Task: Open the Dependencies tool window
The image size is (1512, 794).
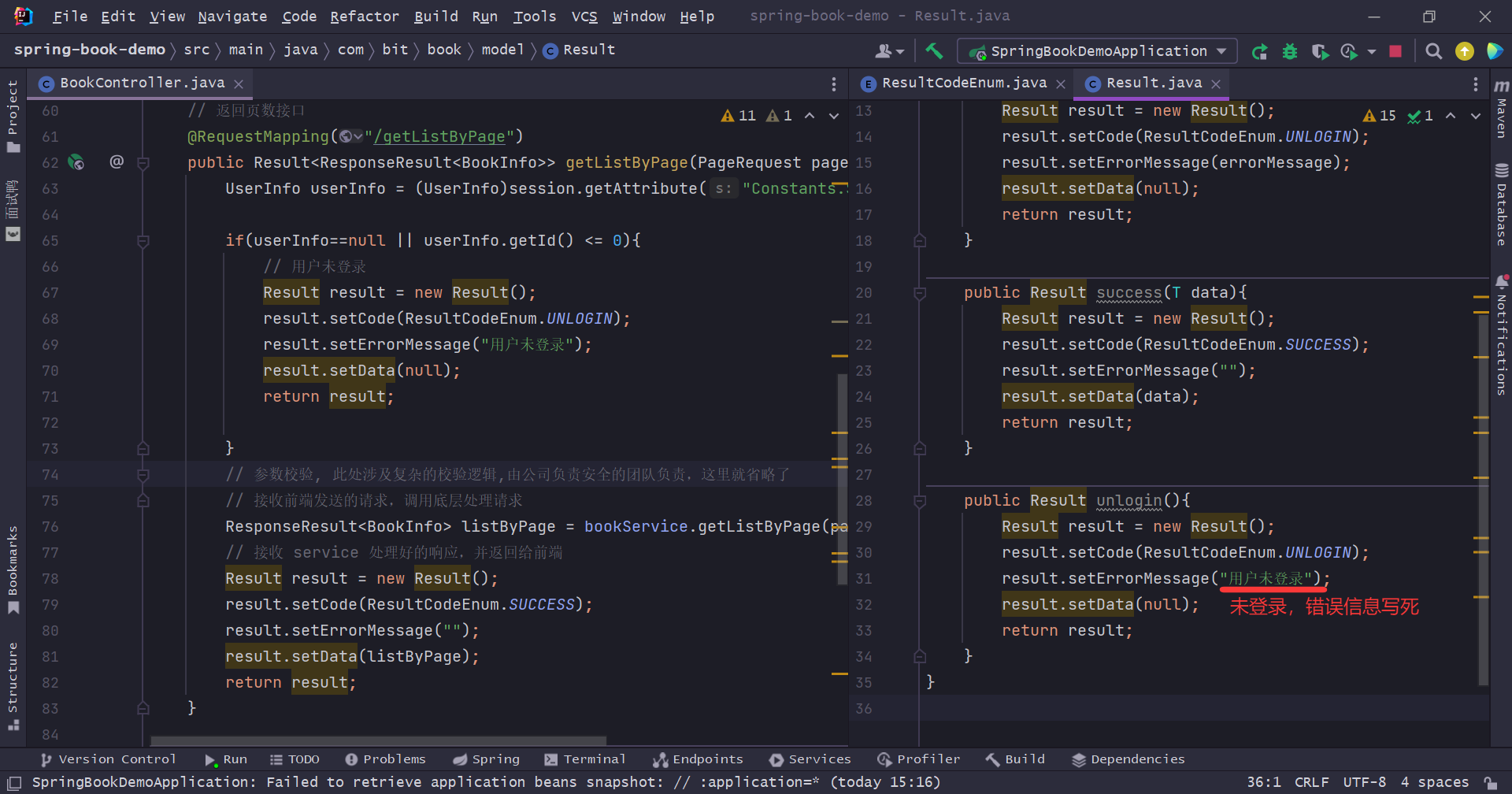Action: 1128,759
